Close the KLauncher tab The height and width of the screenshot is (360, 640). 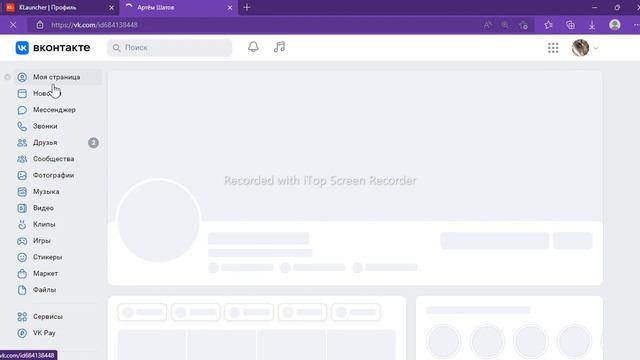pos(111,7)
